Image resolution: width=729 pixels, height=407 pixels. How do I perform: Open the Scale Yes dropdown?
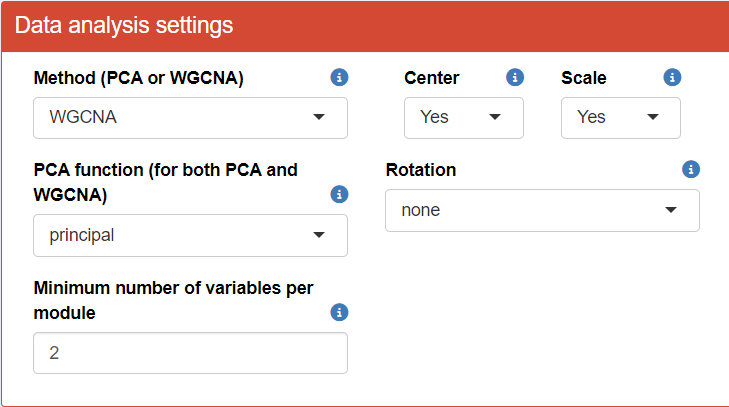620,117
